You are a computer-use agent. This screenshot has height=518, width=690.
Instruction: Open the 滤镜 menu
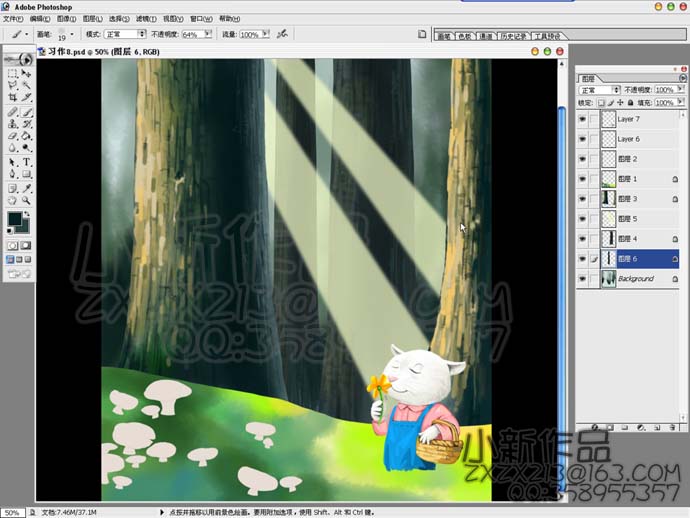click(x=146, y=19)
